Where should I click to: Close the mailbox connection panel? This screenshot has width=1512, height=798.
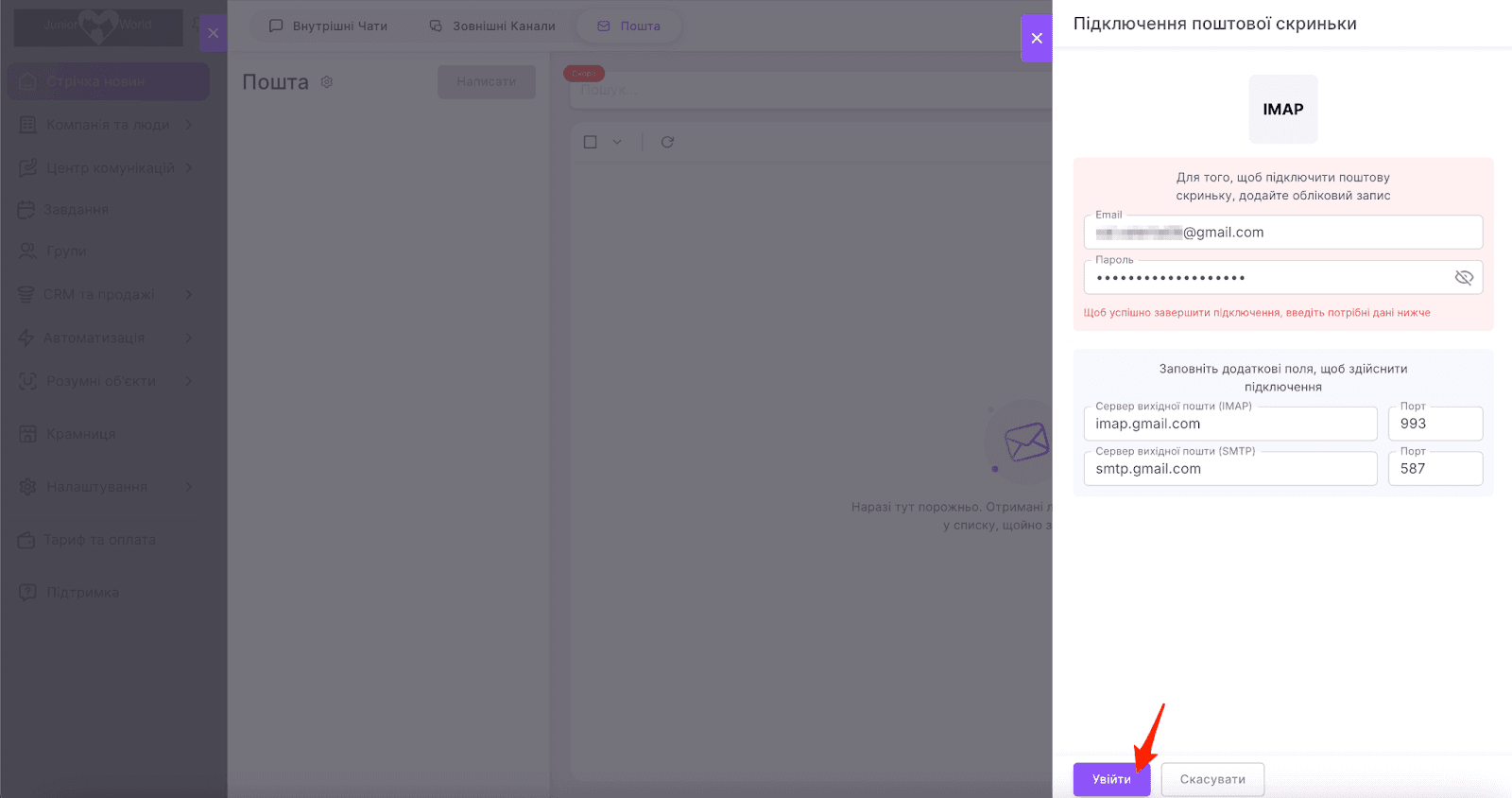(1037, 38)
